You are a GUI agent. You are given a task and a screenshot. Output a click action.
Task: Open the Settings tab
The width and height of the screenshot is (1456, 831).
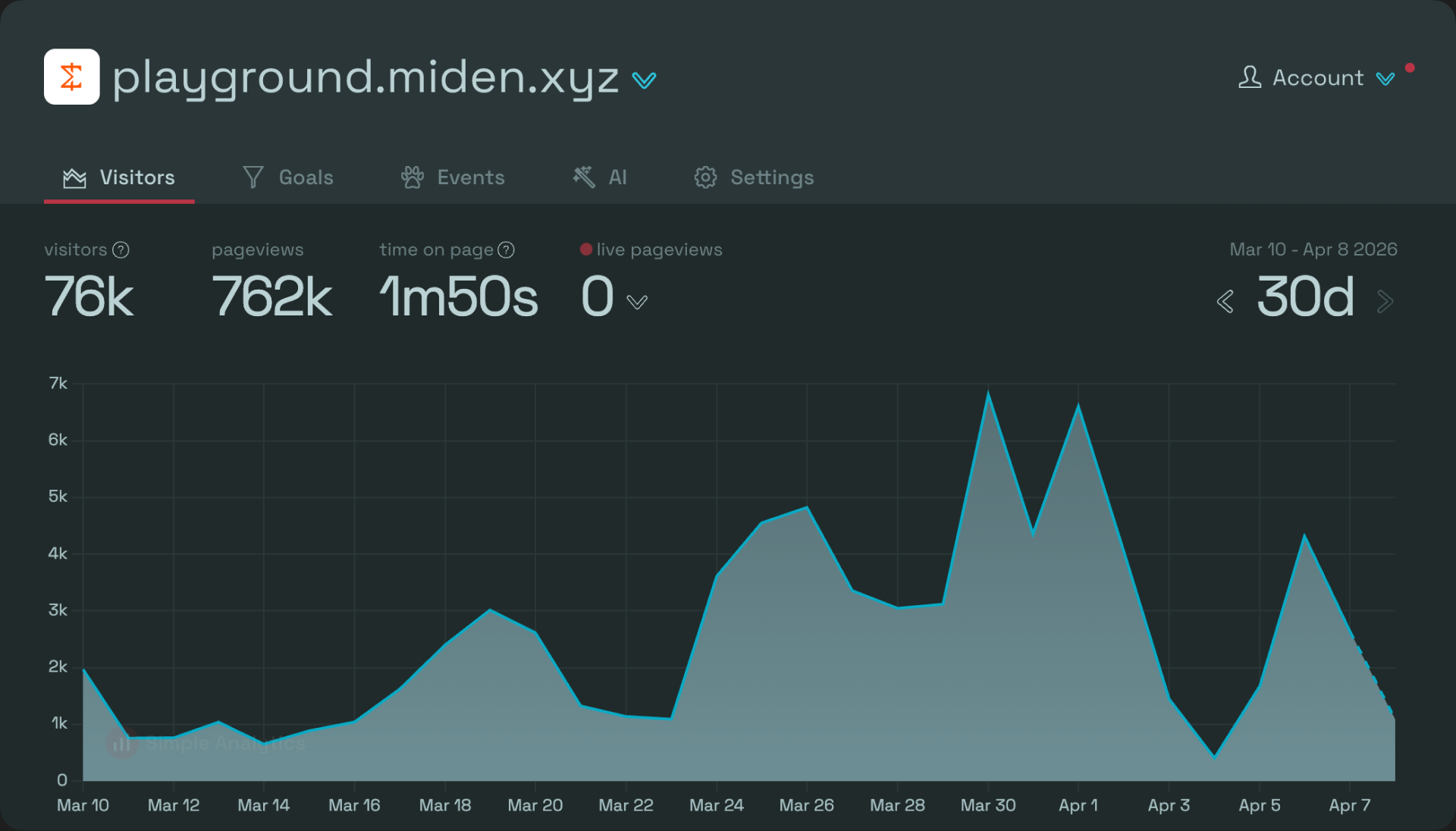[x=772, y=177]
